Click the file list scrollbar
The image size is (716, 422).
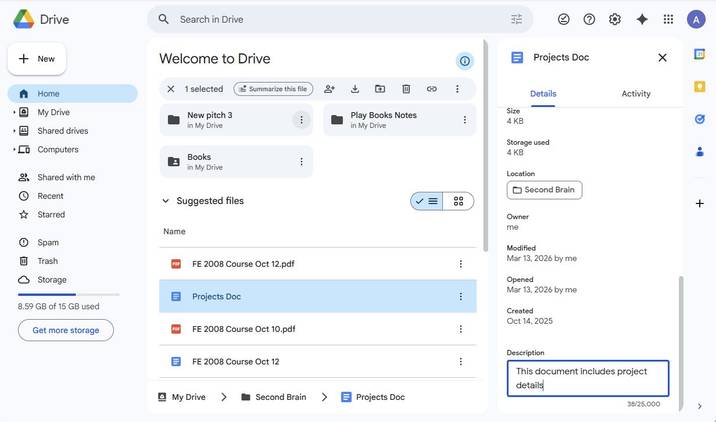pyautogui.click(x=485, y=146)
